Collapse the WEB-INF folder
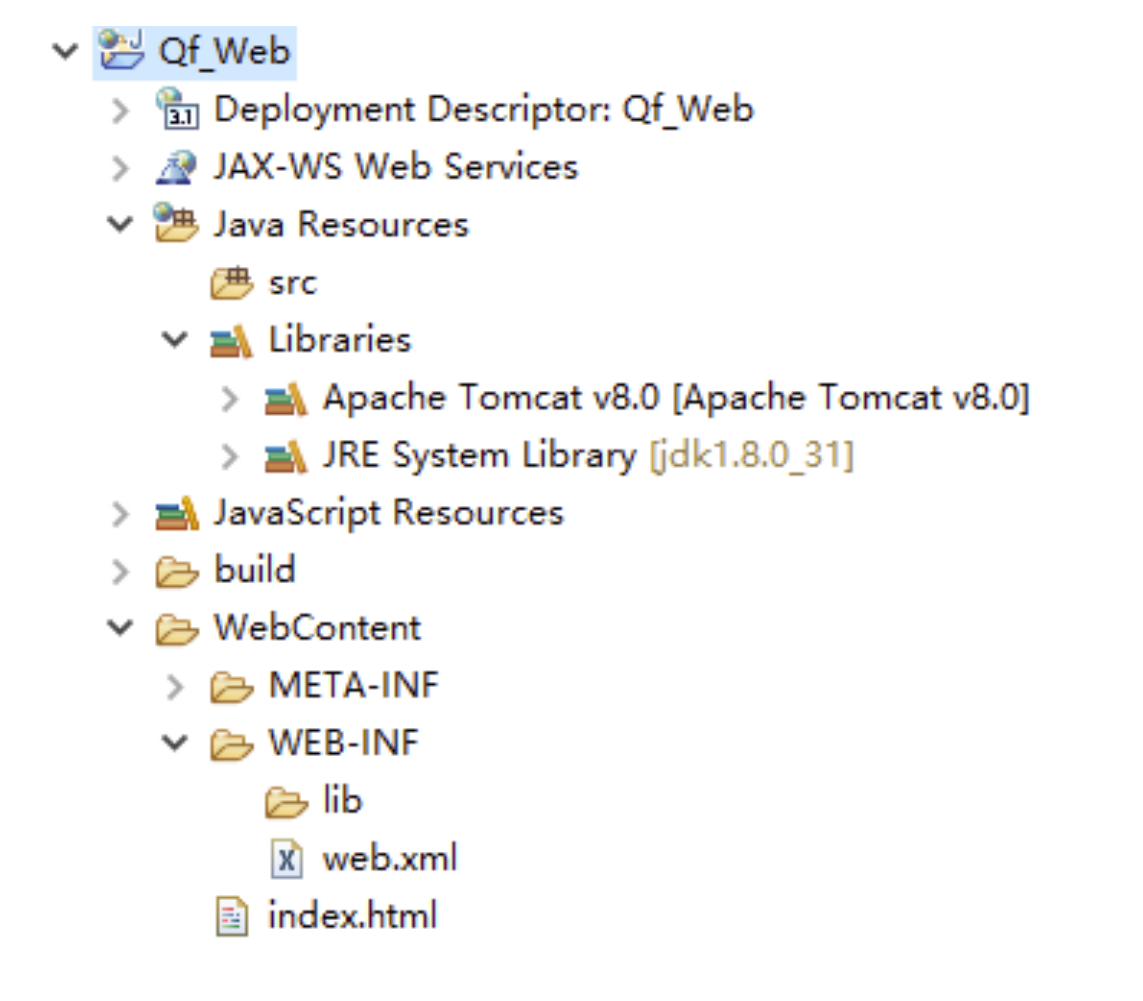This screenshot has width=1143, height=1001. pos(175,743)
